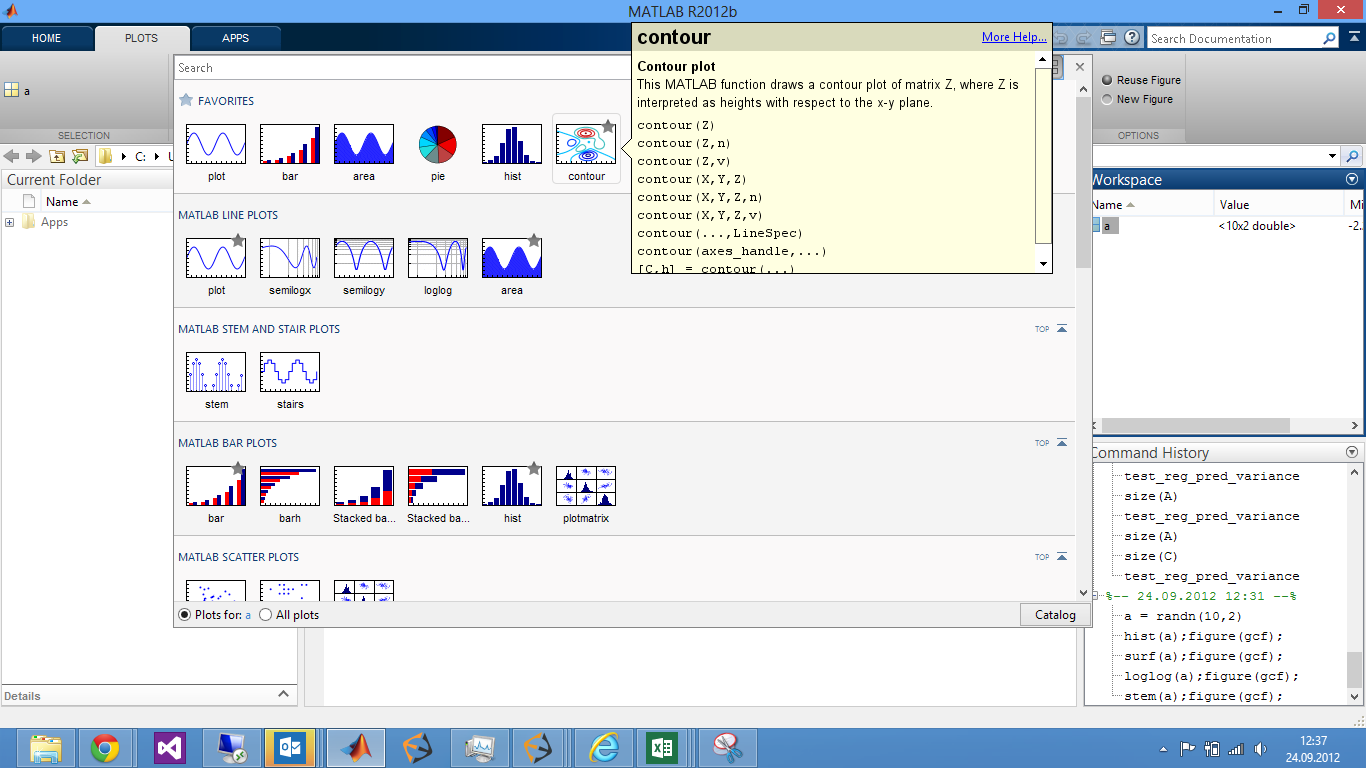1366x768 pixels.
Task: Select the plotmatrix plot icon
Action: click(x=585, y=486)
